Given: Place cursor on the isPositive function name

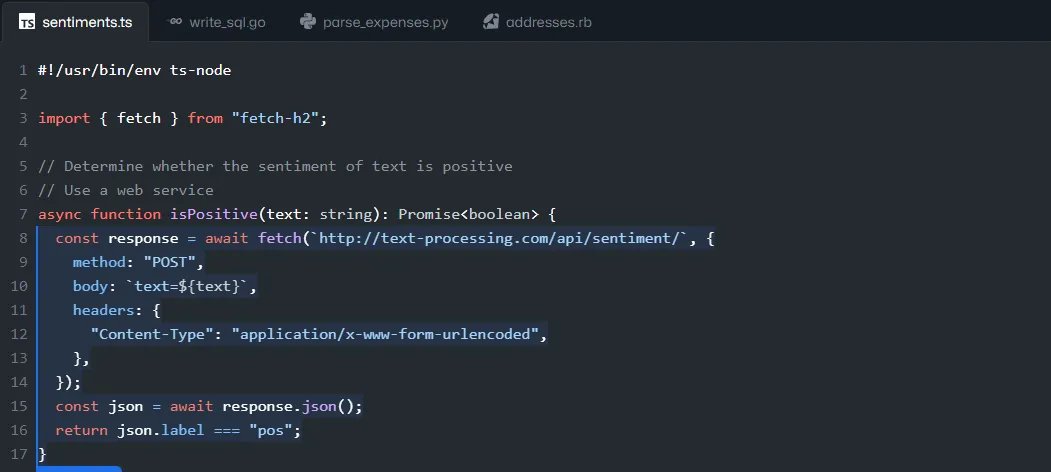Looking at the screenshot, I should click(214, 215).
